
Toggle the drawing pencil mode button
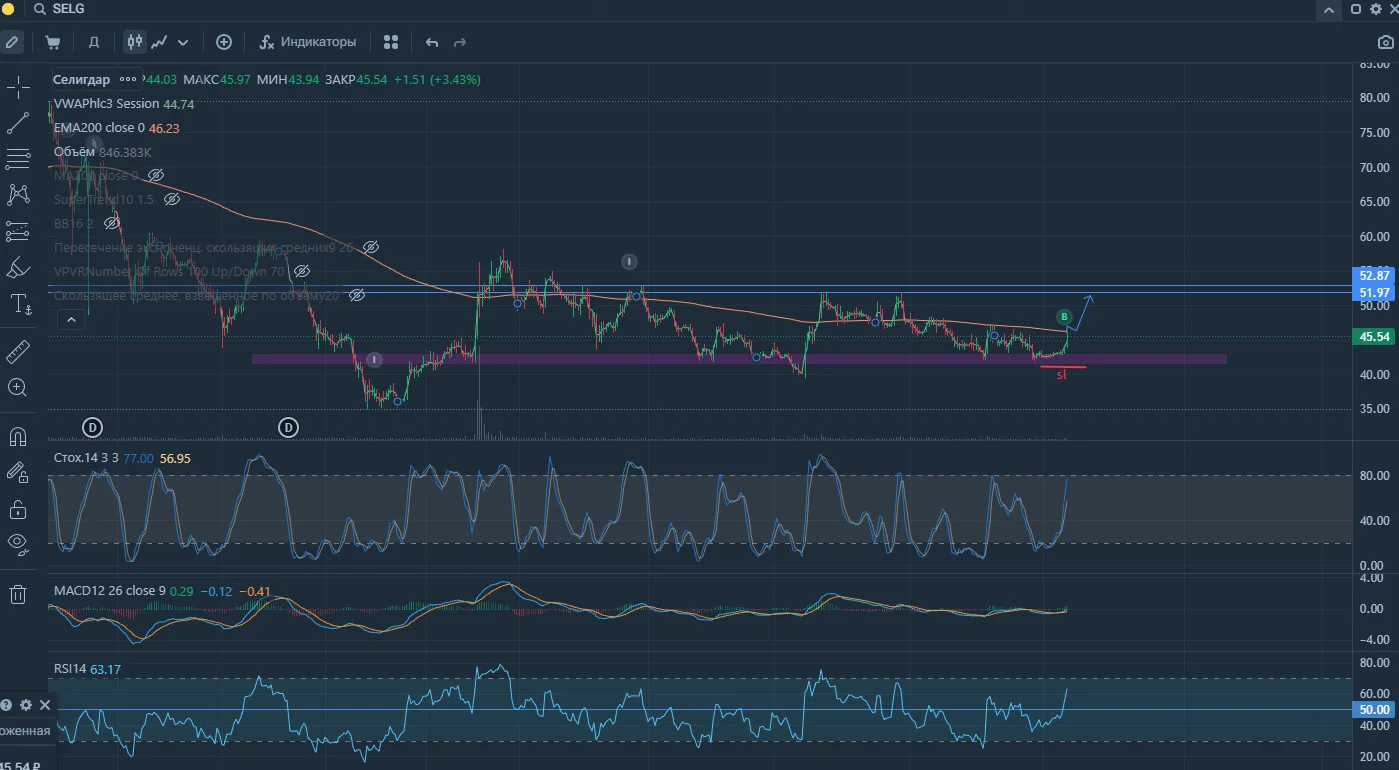[x=11, y=42]
